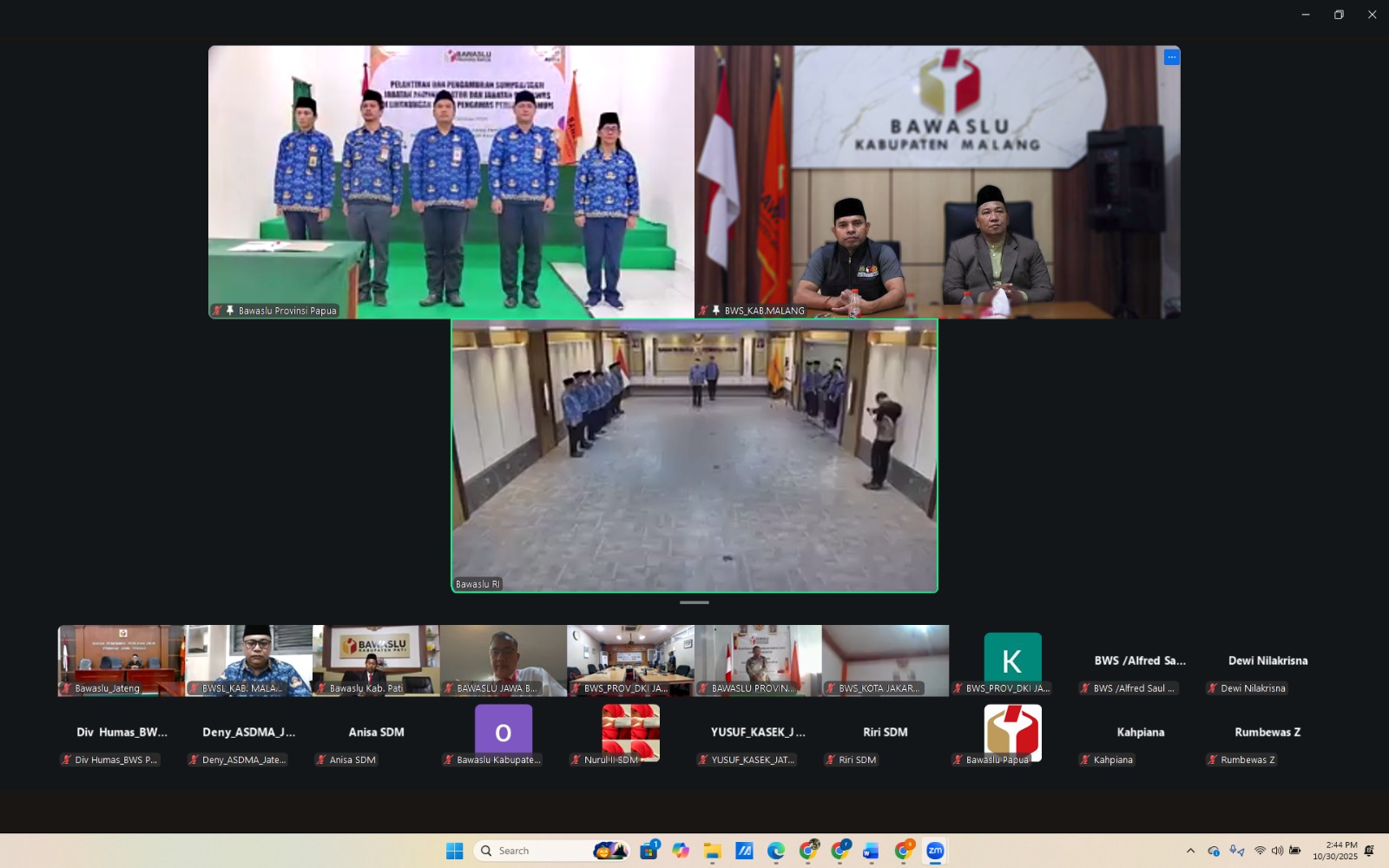Click the Zoom icon in the taskbar
The width and height of the screenshot is (1389, 868).
tap(935, 851)
